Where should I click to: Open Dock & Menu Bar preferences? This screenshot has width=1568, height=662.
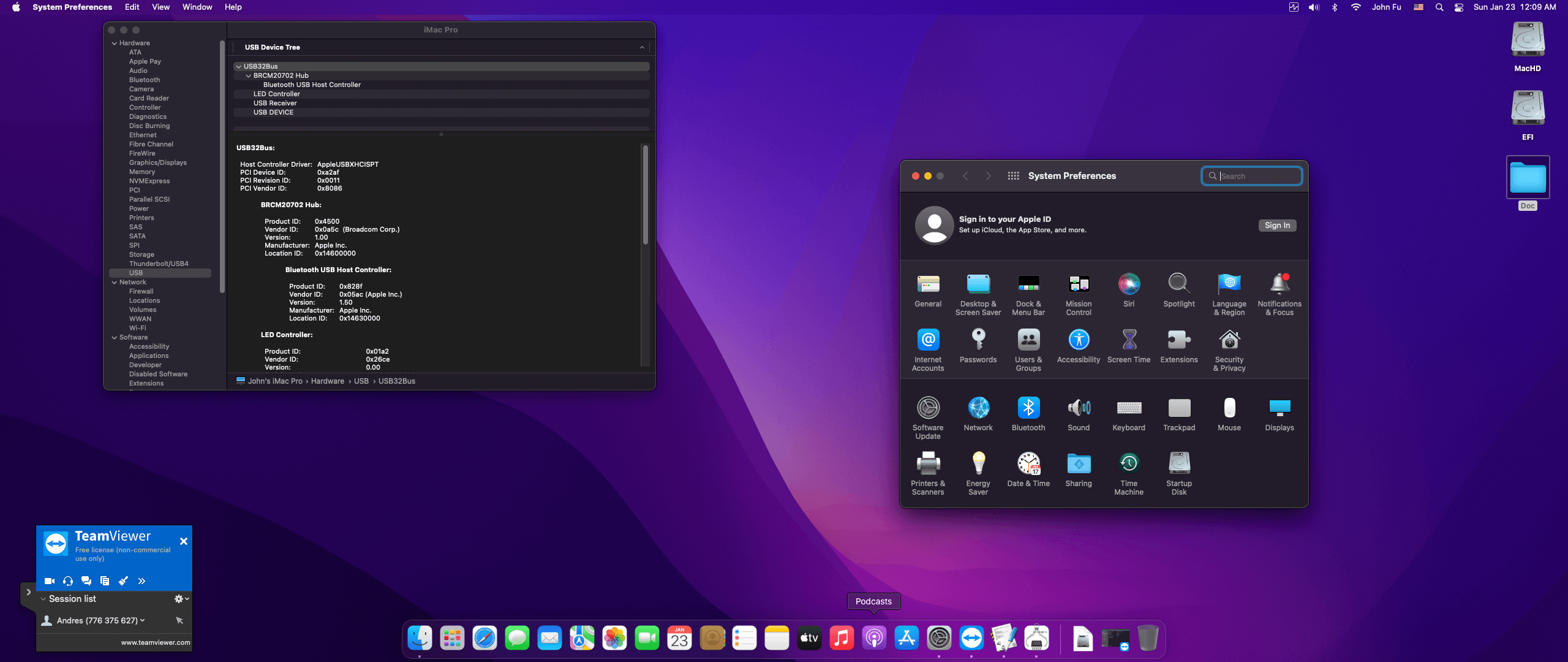coord(1028,295)
